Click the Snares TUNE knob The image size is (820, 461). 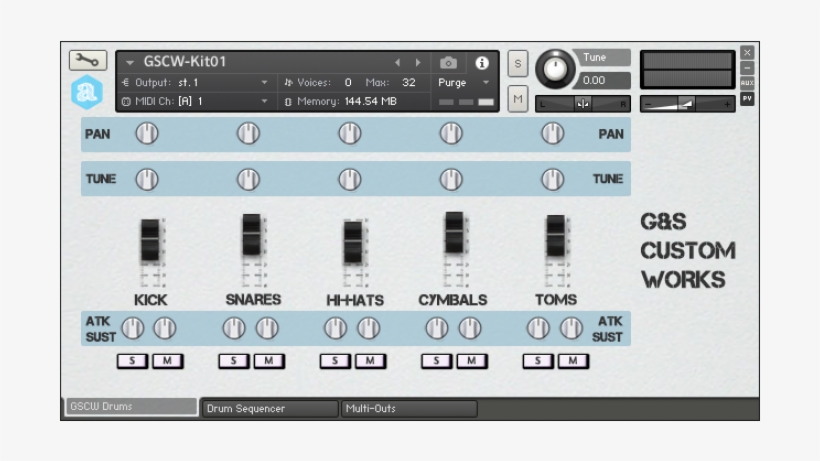248,179
